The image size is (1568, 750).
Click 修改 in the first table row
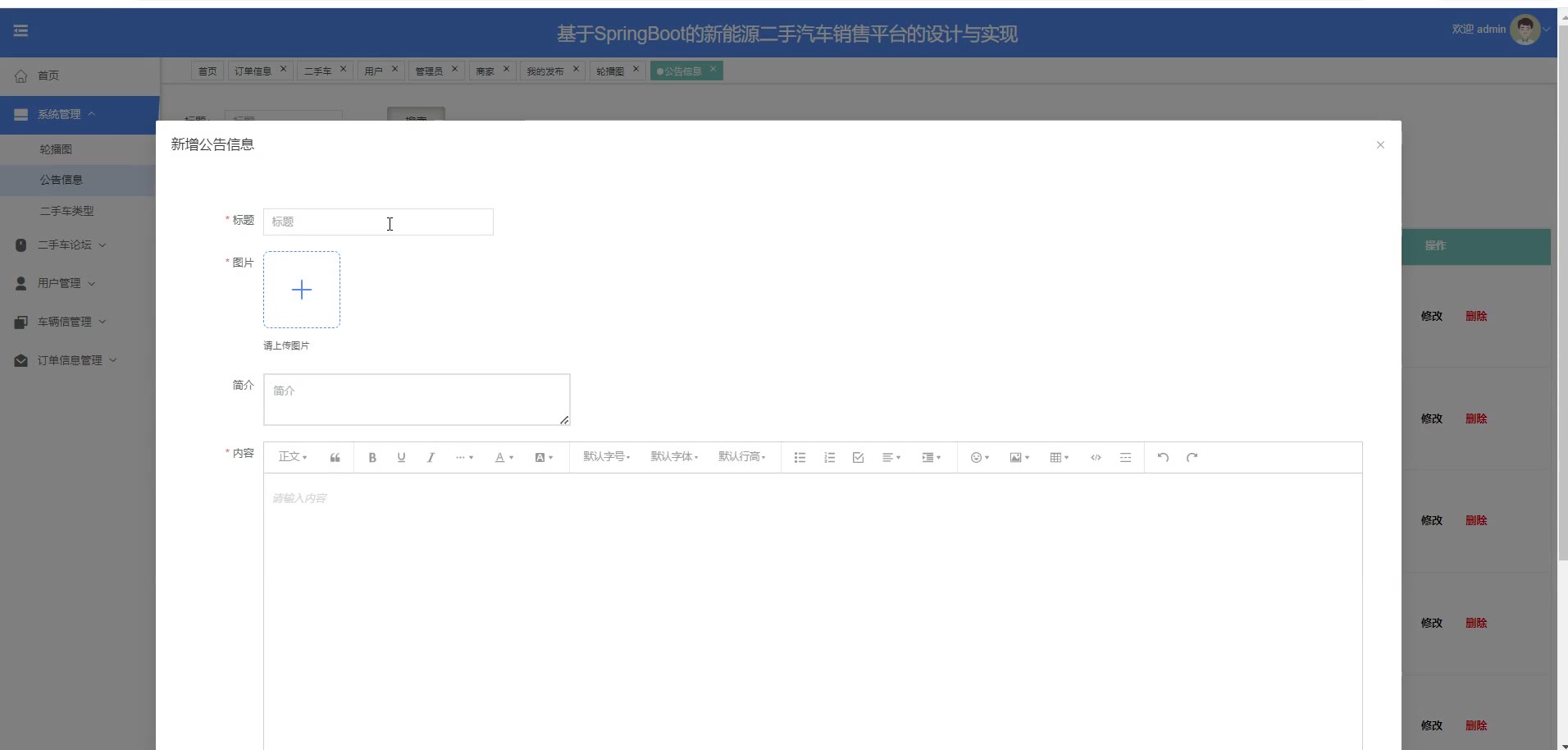1431,316
